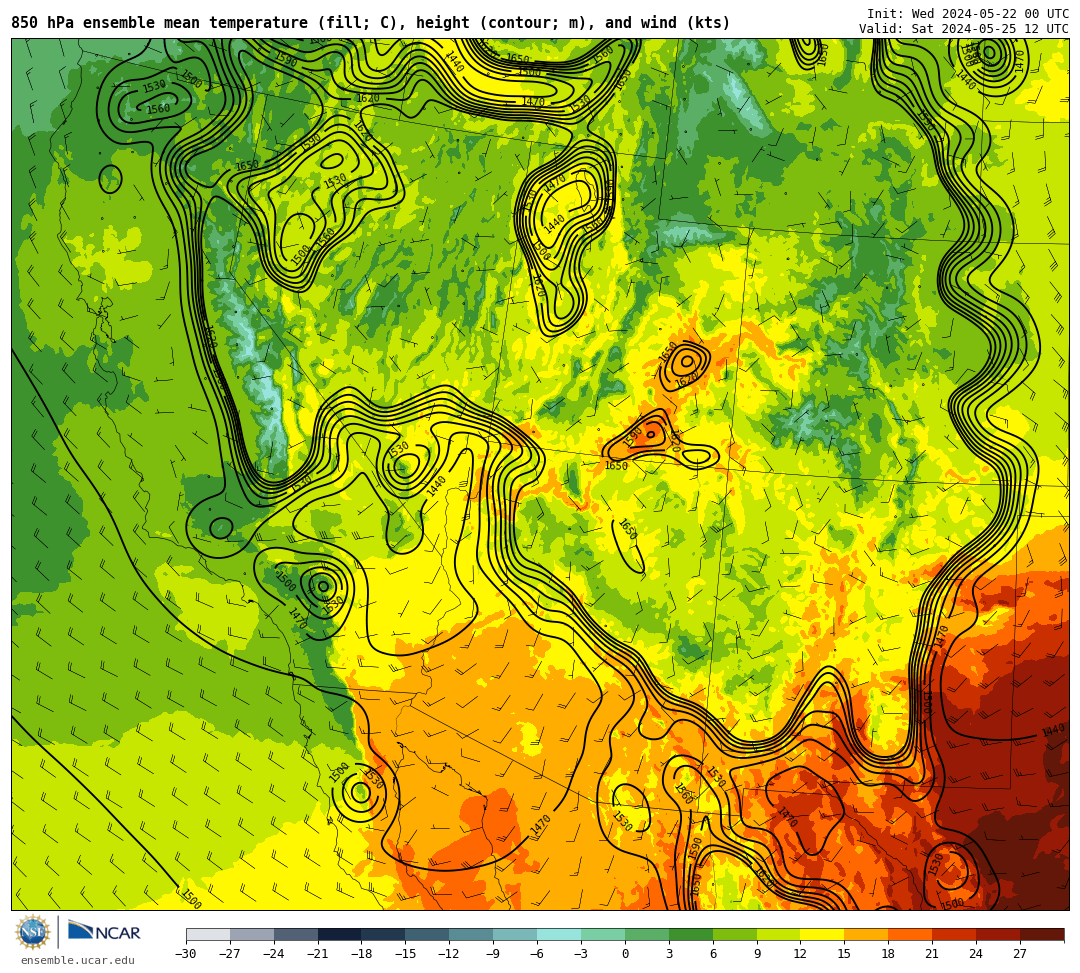Pick the colorbar swatch between -30 and -27
1080x973 pixels.
208,934
